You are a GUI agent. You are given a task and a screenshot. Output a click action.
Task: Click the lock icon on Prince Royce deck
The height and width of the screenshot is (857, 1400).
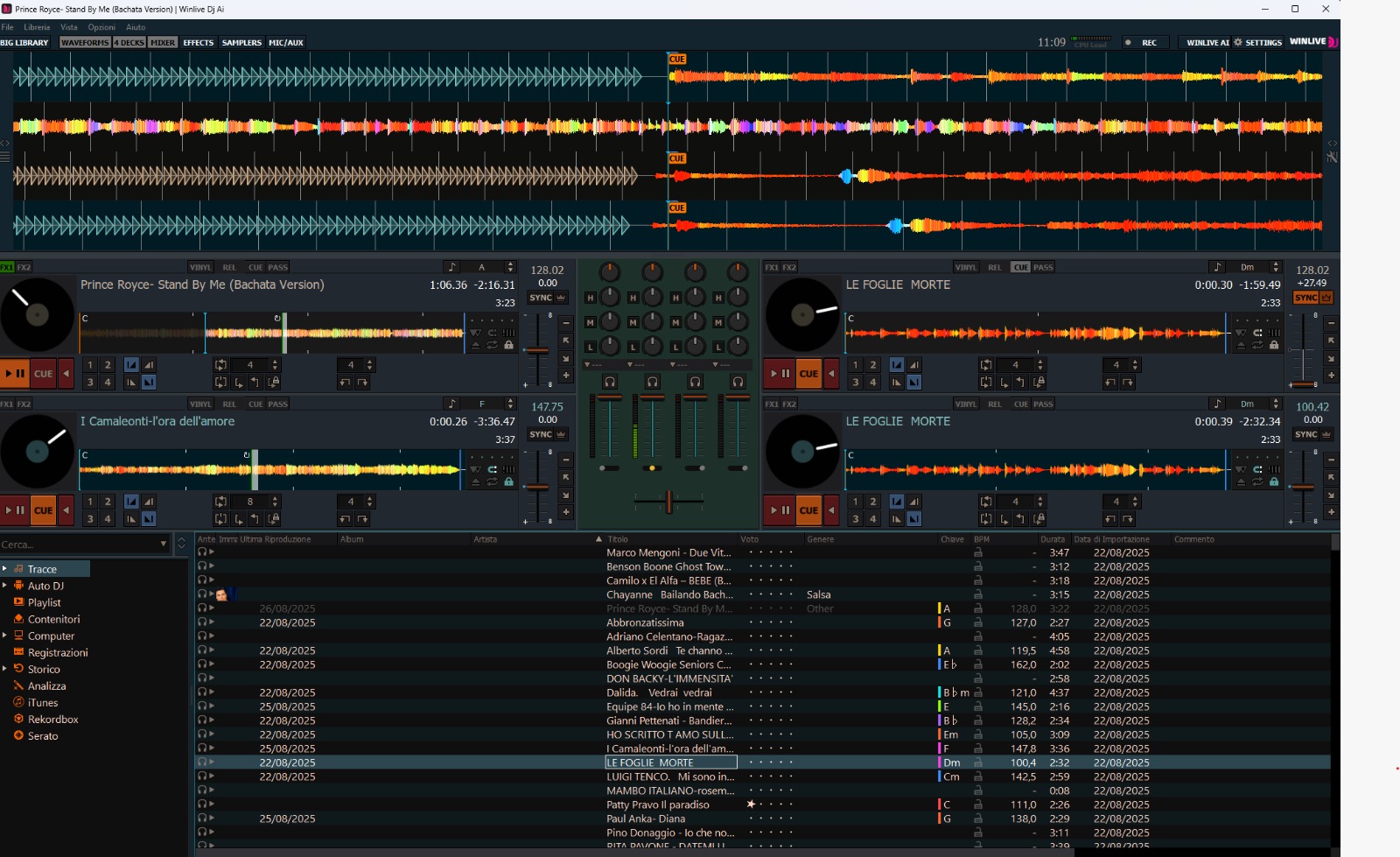[x=508, y=345]
